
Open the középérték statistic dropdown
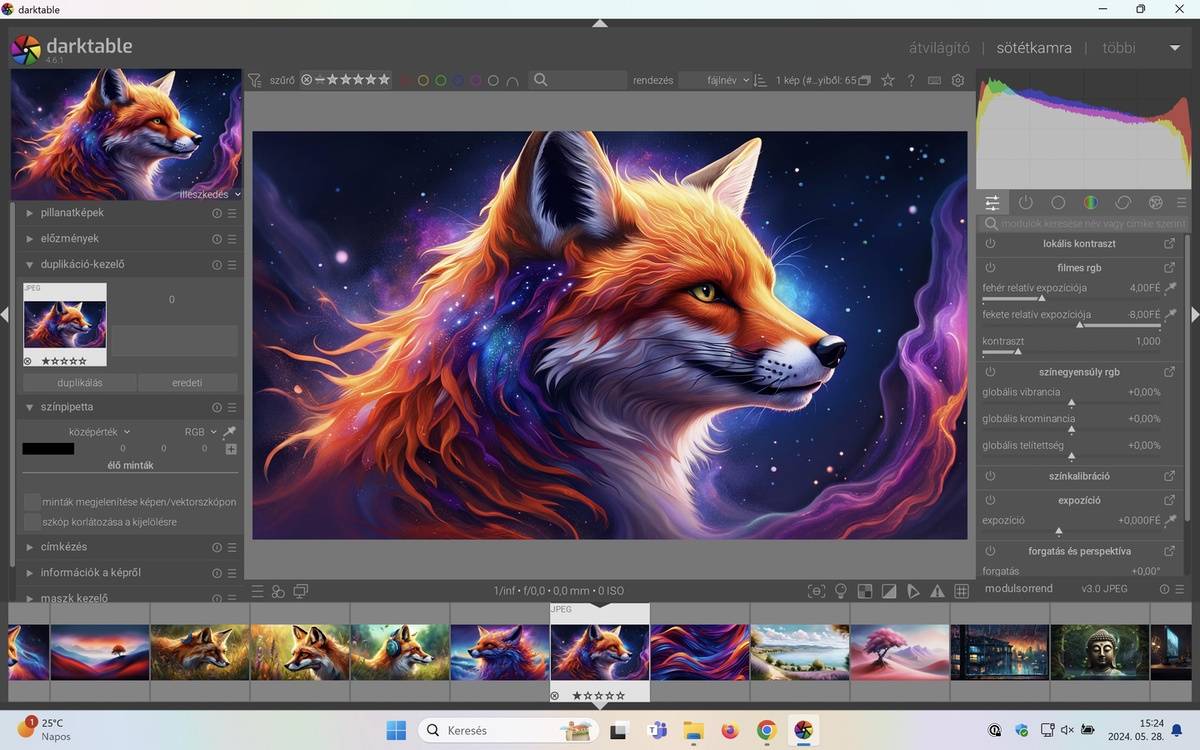(100, 432)
